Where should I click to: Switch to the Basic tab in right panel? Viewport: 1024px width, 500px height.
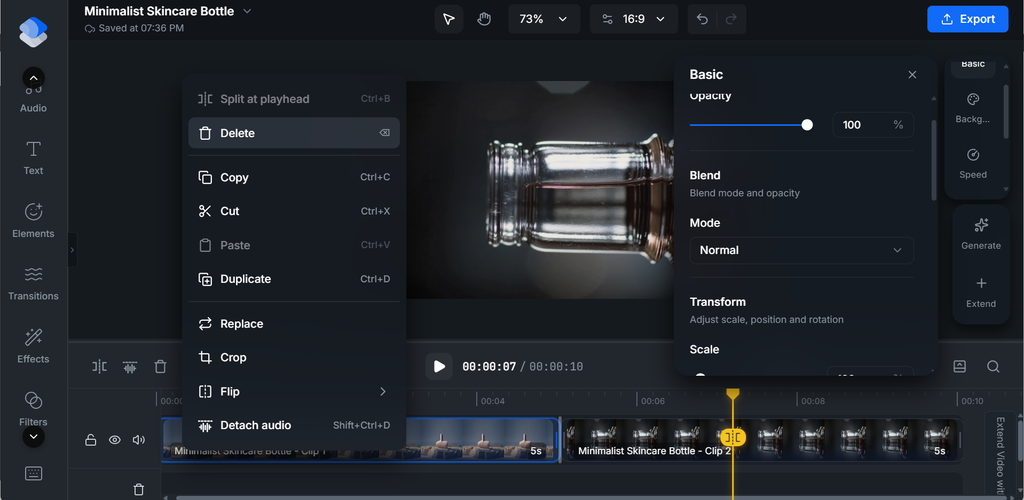click(x=972, y=66)
